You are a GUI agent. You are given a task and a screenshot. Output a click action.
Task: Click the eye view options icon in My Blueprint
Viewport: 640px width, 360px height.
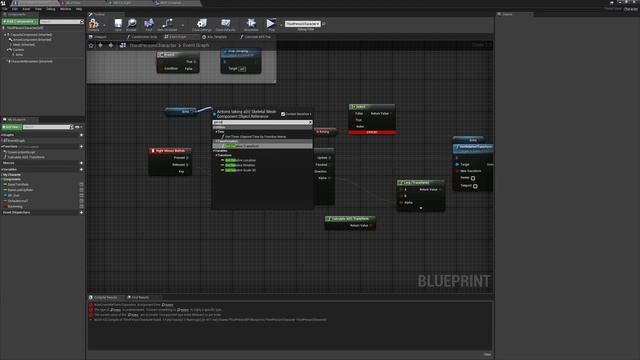78,127
